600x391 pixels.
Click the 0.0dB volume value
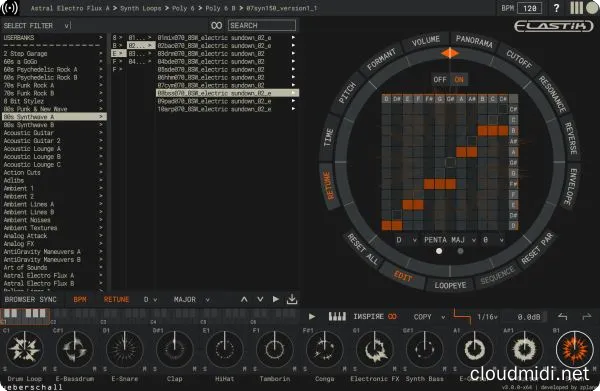[529, 317]
